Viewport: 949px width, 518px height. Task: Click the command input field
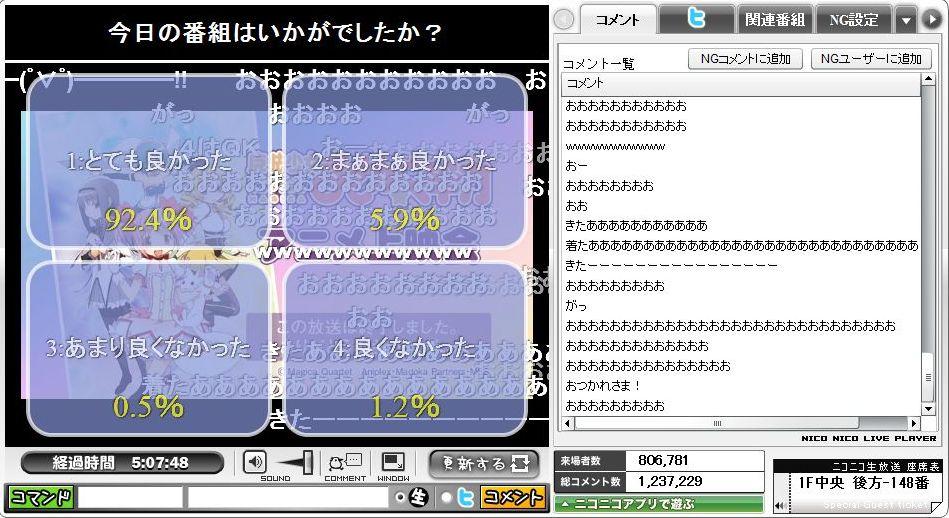tap(130, 497)
